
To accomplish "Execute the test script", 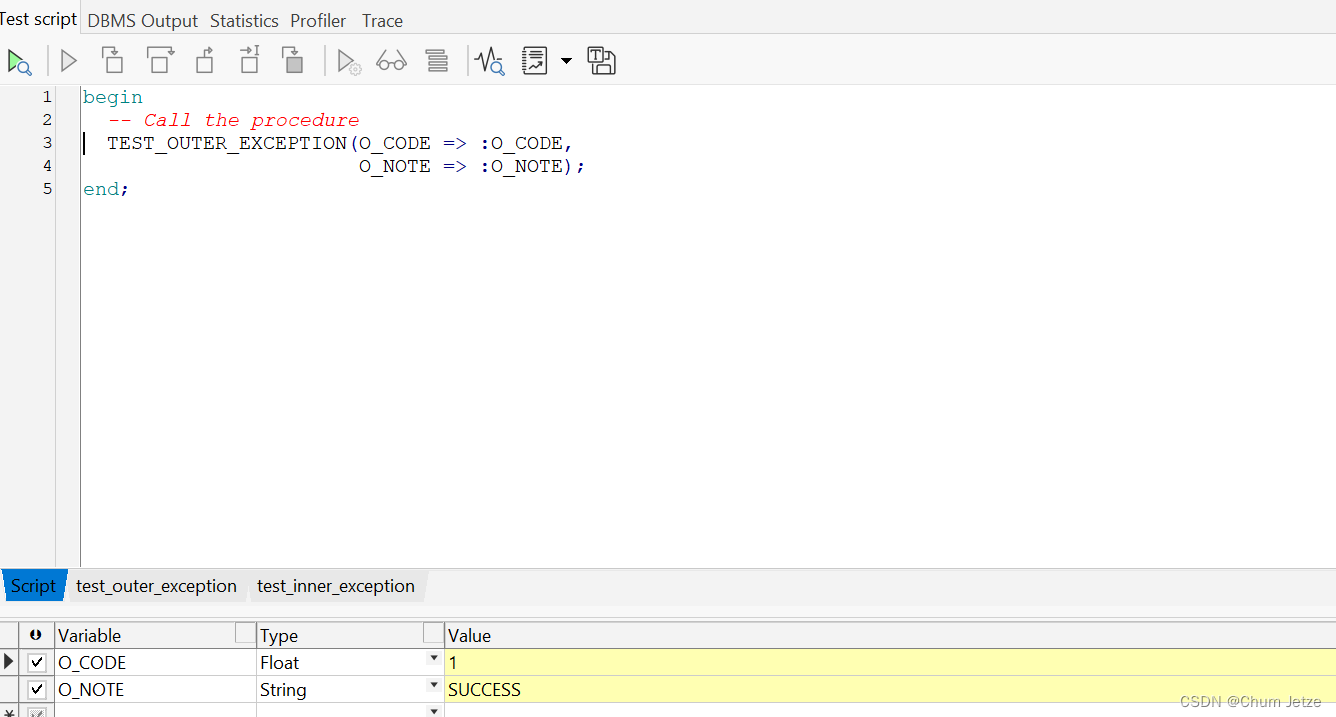I will tap(68, 61).
